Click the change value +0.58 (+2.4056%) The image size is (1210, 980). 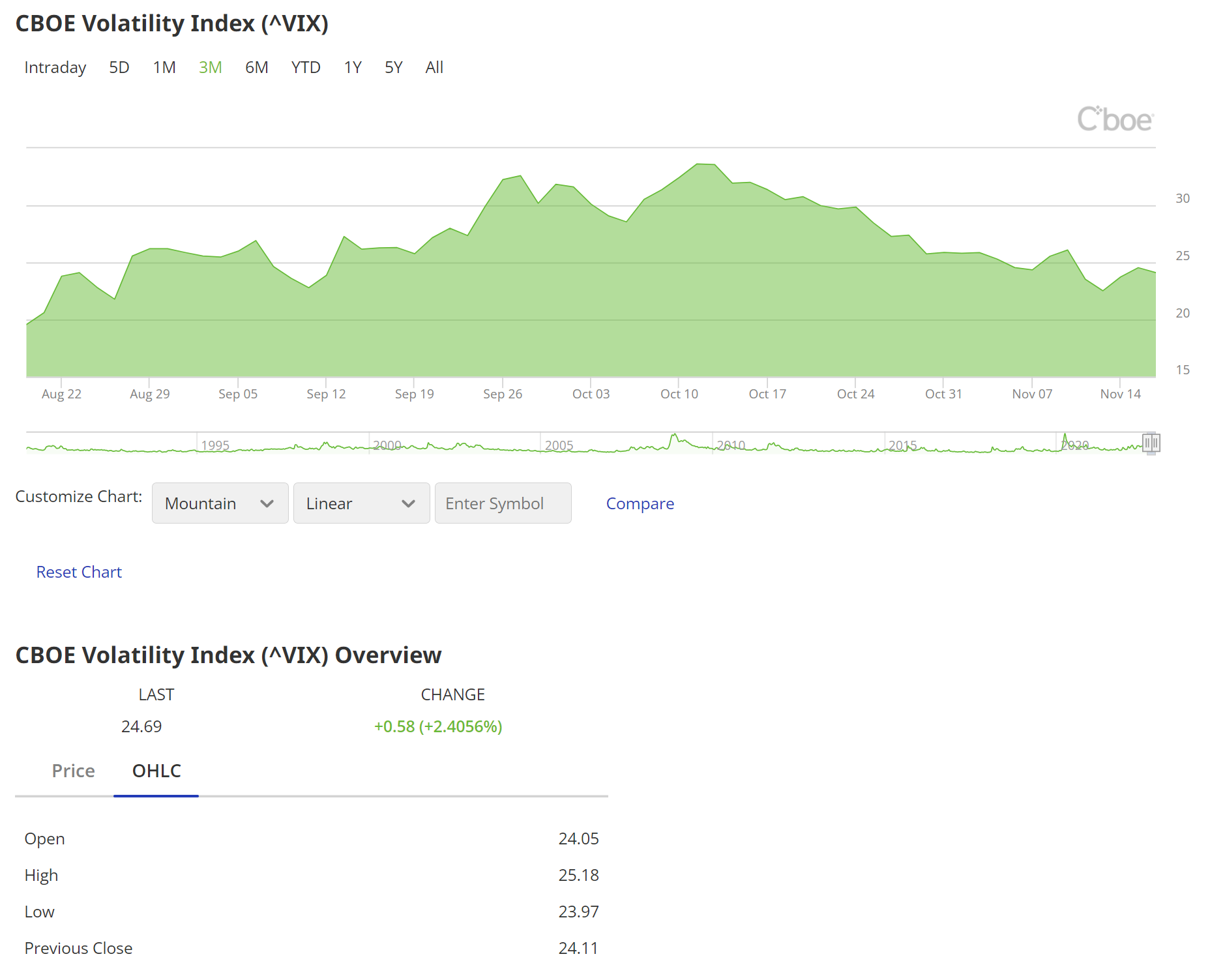point(438,726)
